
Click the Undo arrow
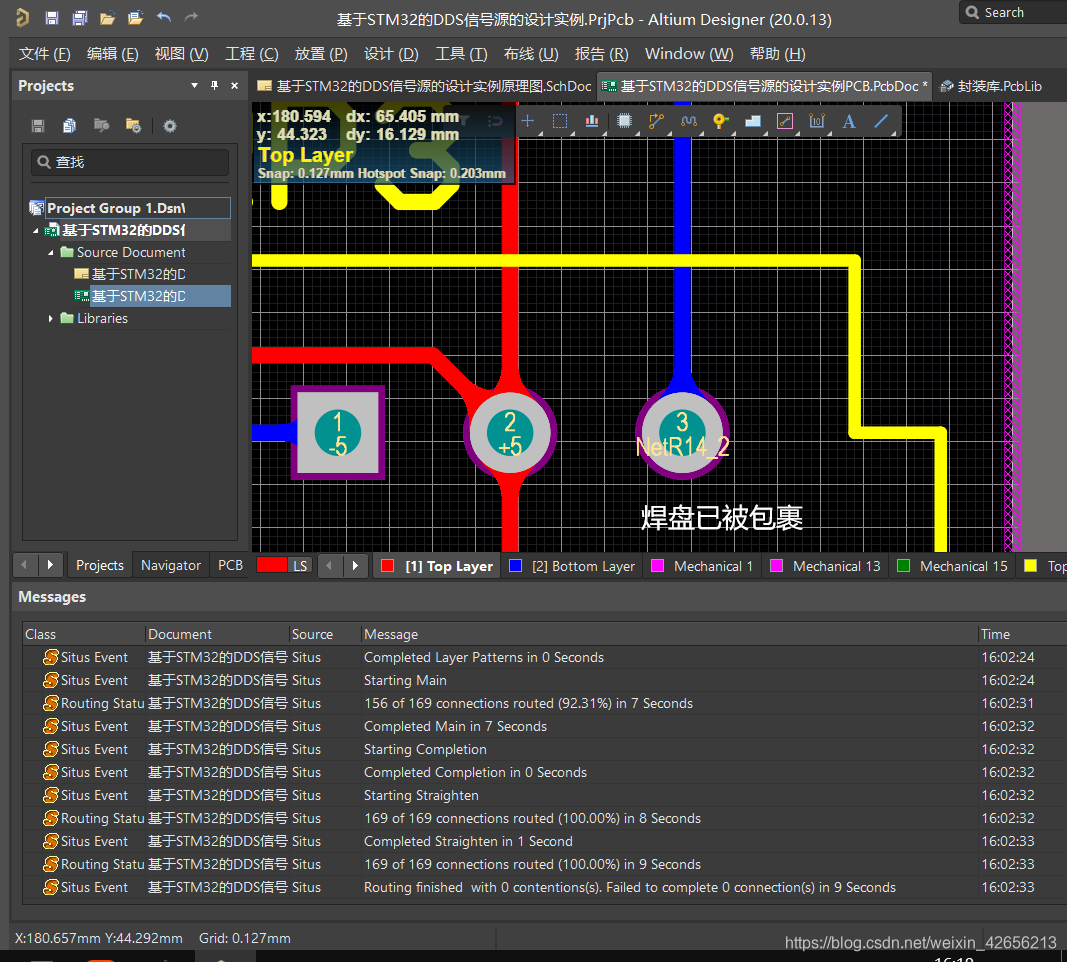(163, 18)
